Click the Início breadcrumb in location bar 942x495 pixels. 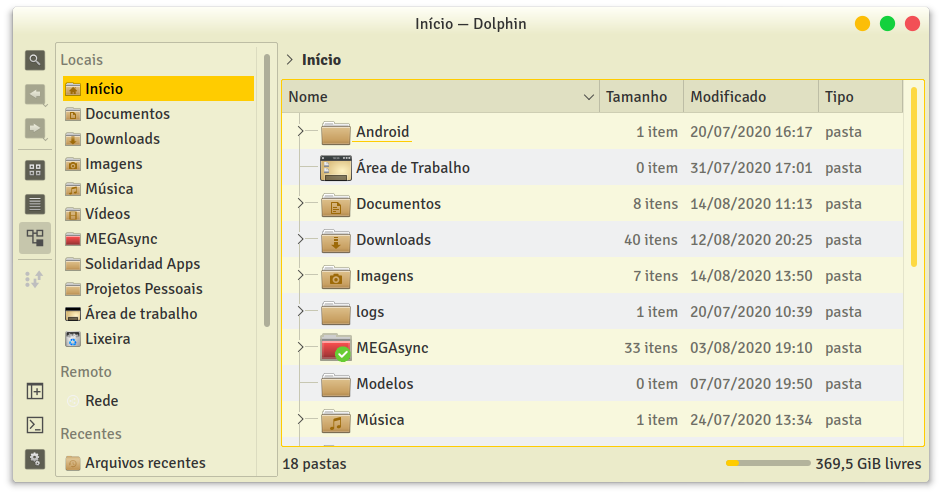click(321, 60)
